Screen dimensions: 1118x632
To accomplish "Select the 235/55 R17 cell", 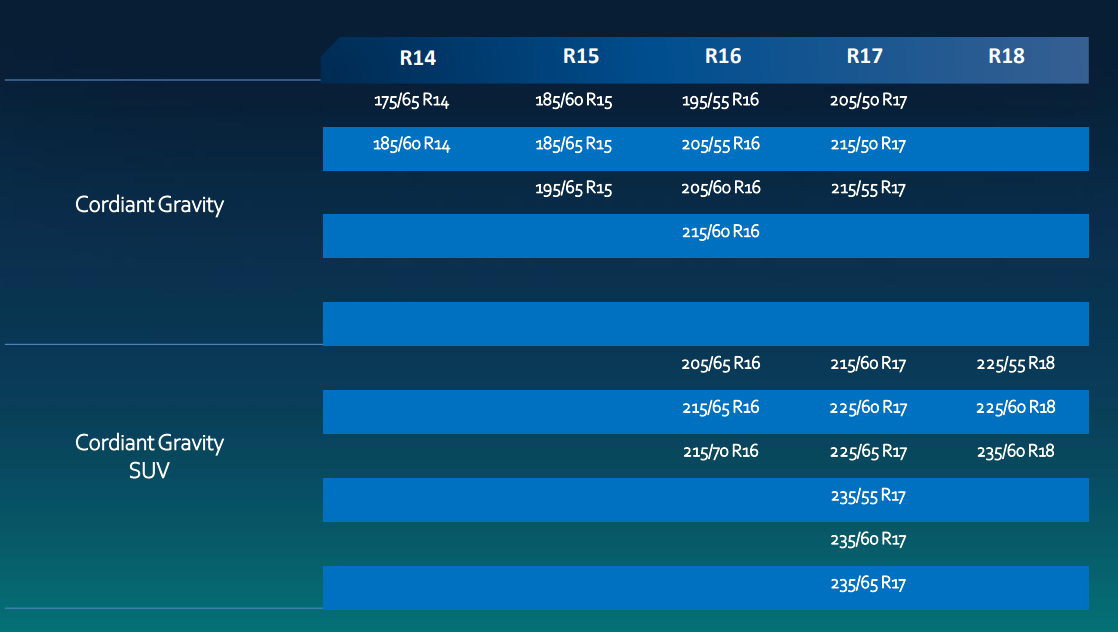I will pos(868,496).
